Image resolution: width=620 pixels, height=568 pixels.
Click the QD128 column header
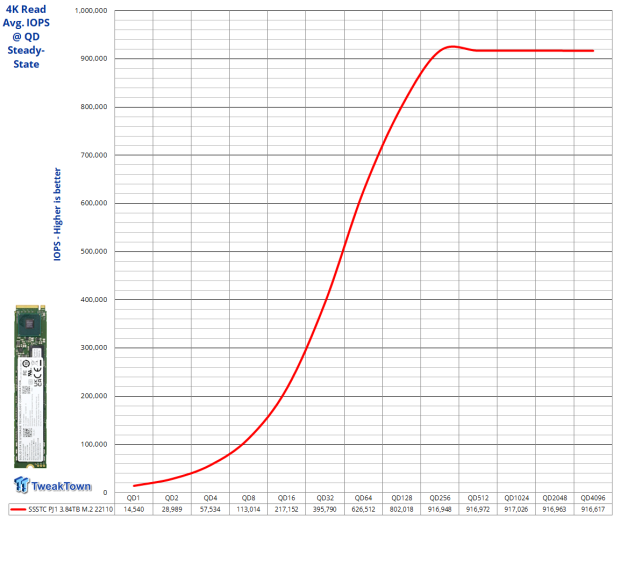pyautogui.click(x=401, y=498)
